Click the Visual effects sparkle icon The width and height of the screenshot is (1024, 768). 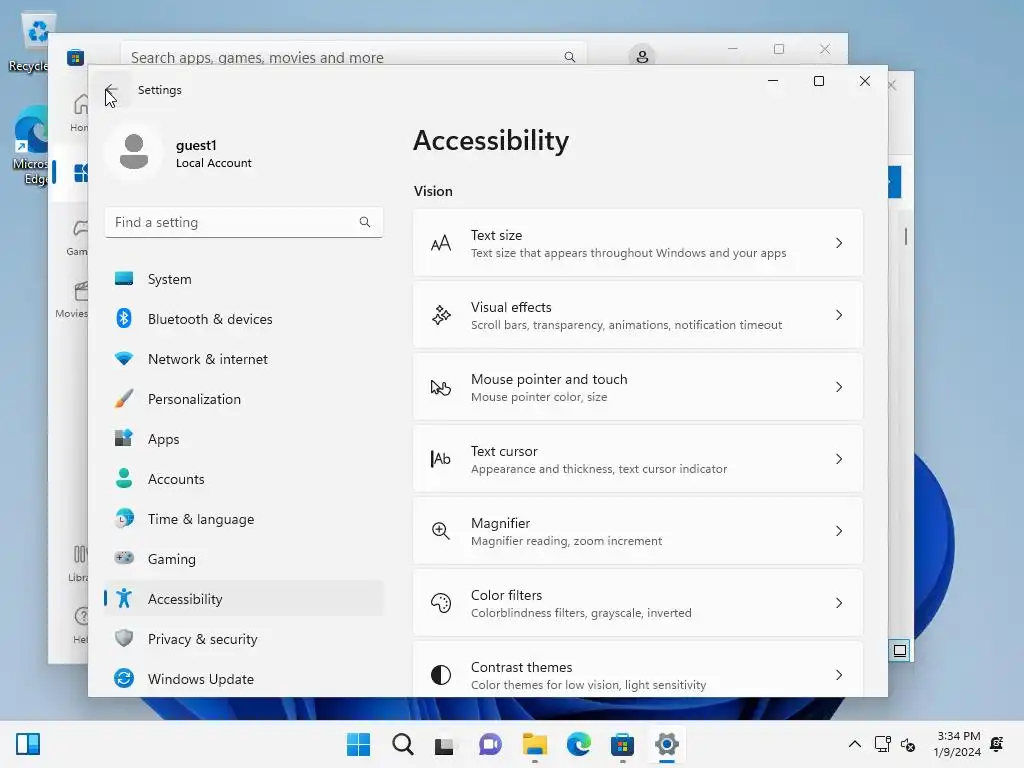(x=441, y=315)
